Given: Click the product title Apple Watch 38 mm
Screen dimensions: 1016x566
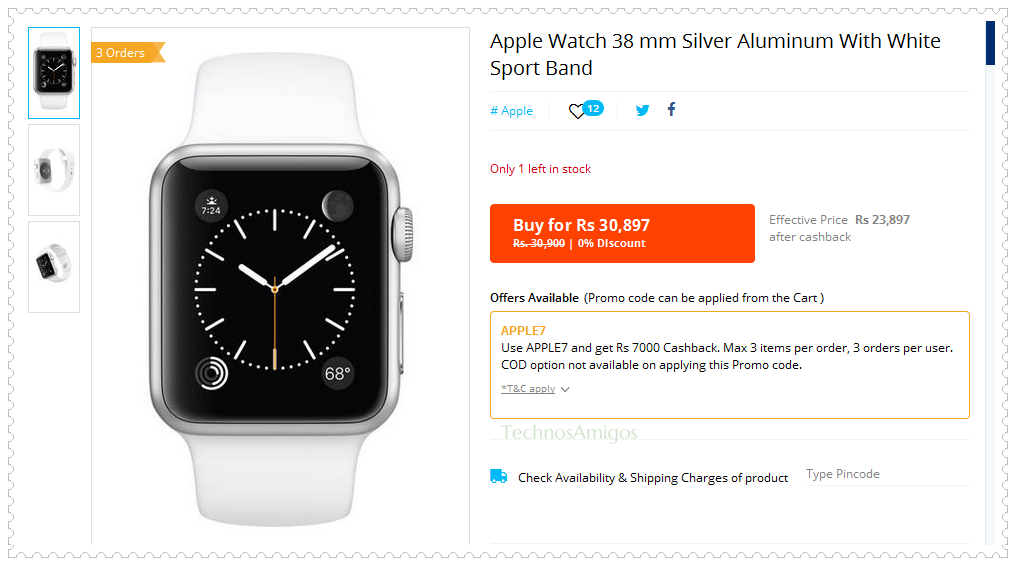Looking at the screenshot, I should click(715, 54).
